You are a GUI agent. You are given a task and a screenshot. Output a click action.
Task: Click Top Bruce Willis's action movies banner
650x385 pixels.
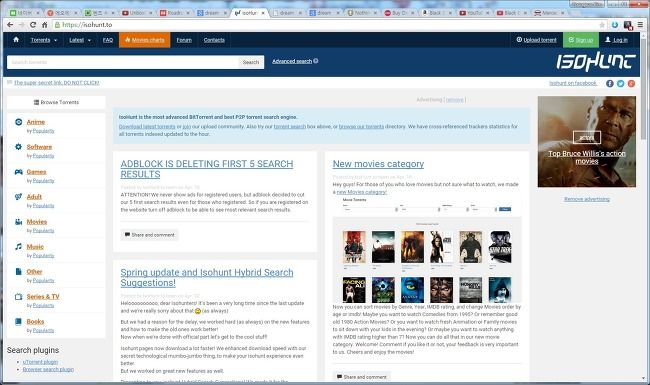[x=587, y=142]
